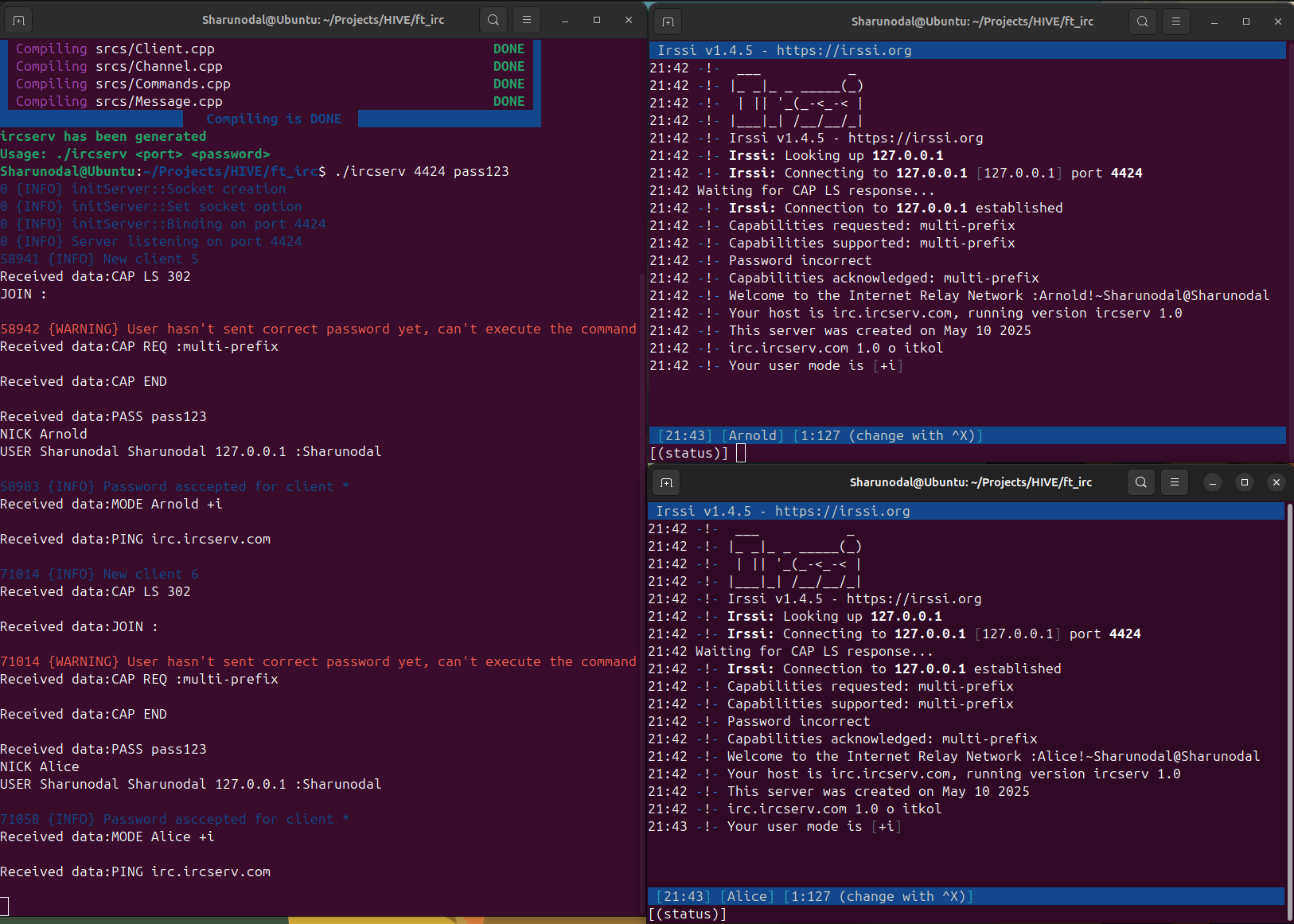Minimize the Alice irssi terminal window
The height and width of the screenshot is (924, 1294).
click(1213, 482)
